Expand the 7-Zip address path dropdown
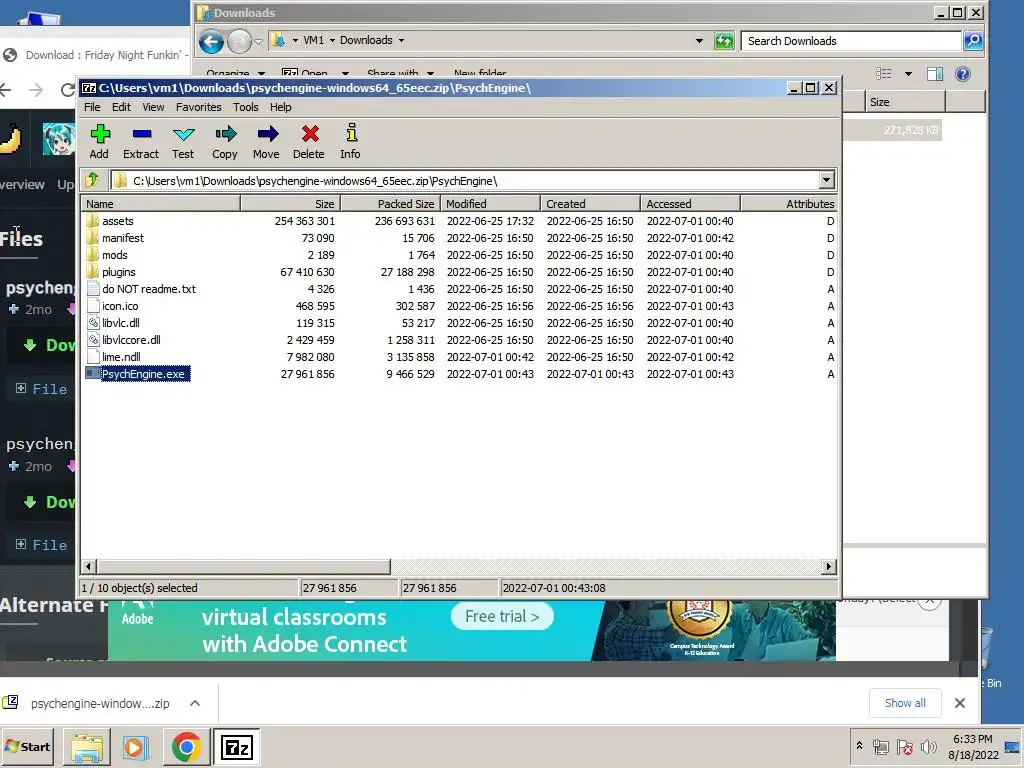 (x=826, y=180)
